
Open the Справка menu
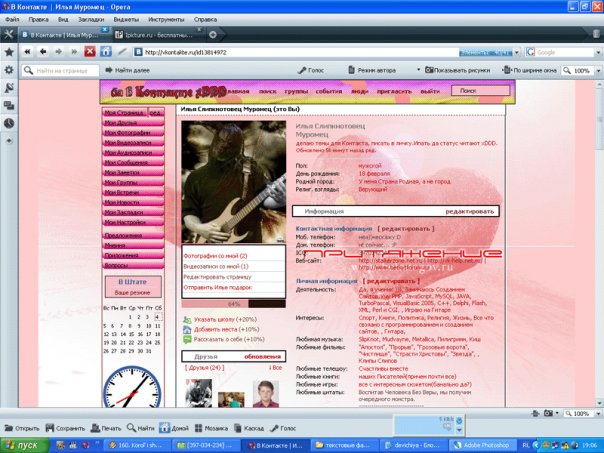[x=205, y=19]
